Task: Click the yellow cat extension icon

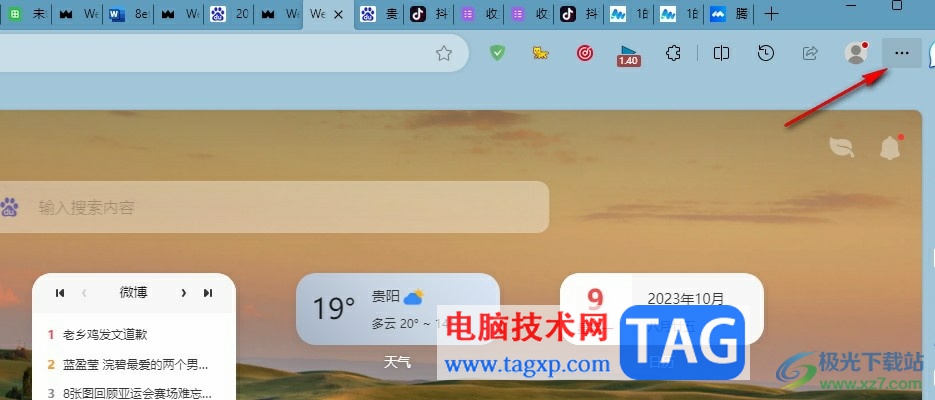Action: coord(541,54)
